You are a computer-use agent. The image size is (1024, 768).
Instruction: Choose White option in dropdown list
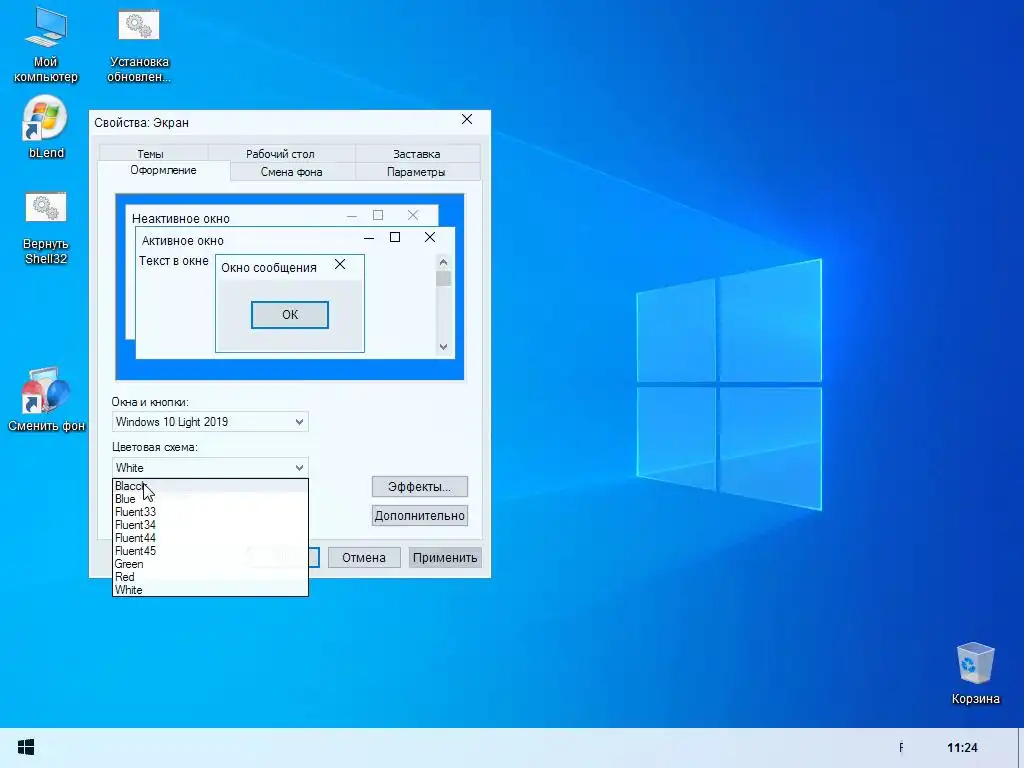tap(210, 590)
